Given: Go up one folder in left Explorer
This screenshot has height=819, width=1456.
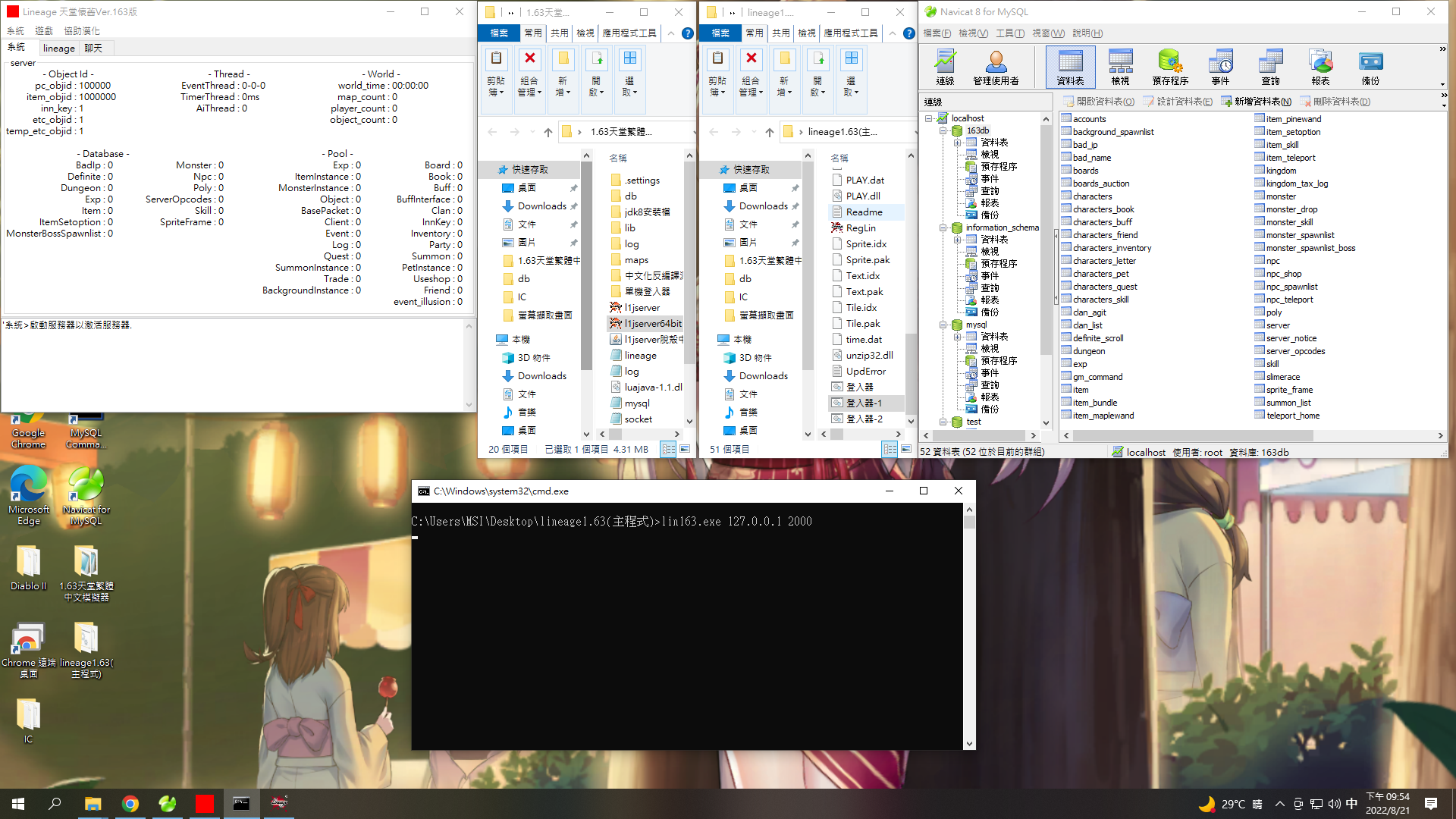Looking at the screenshot, I should tap(548, 132).
